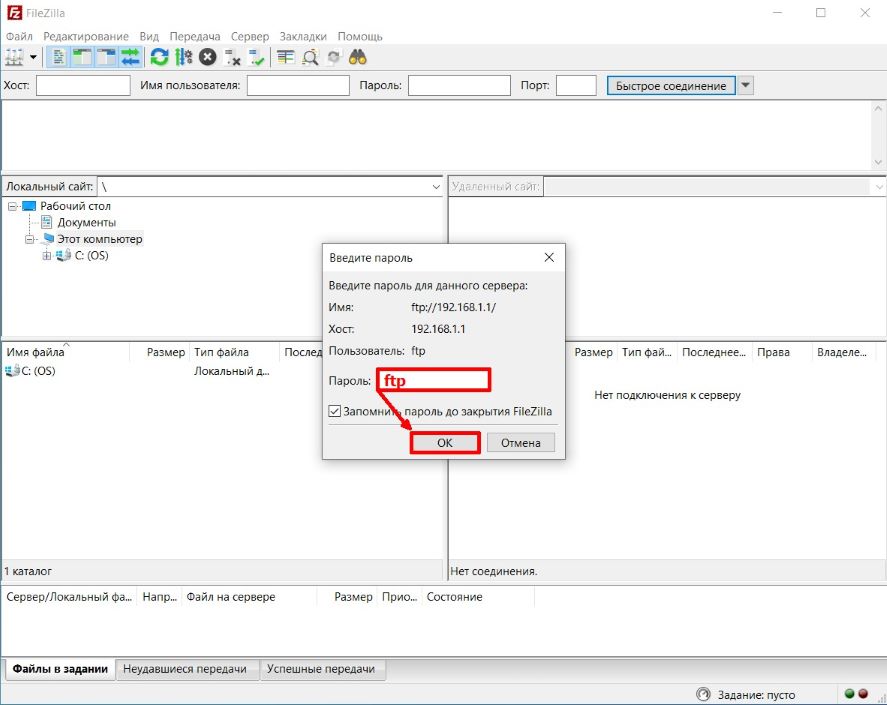Open the process queue toggle icon
887x705 pixels.
point(183,58)
